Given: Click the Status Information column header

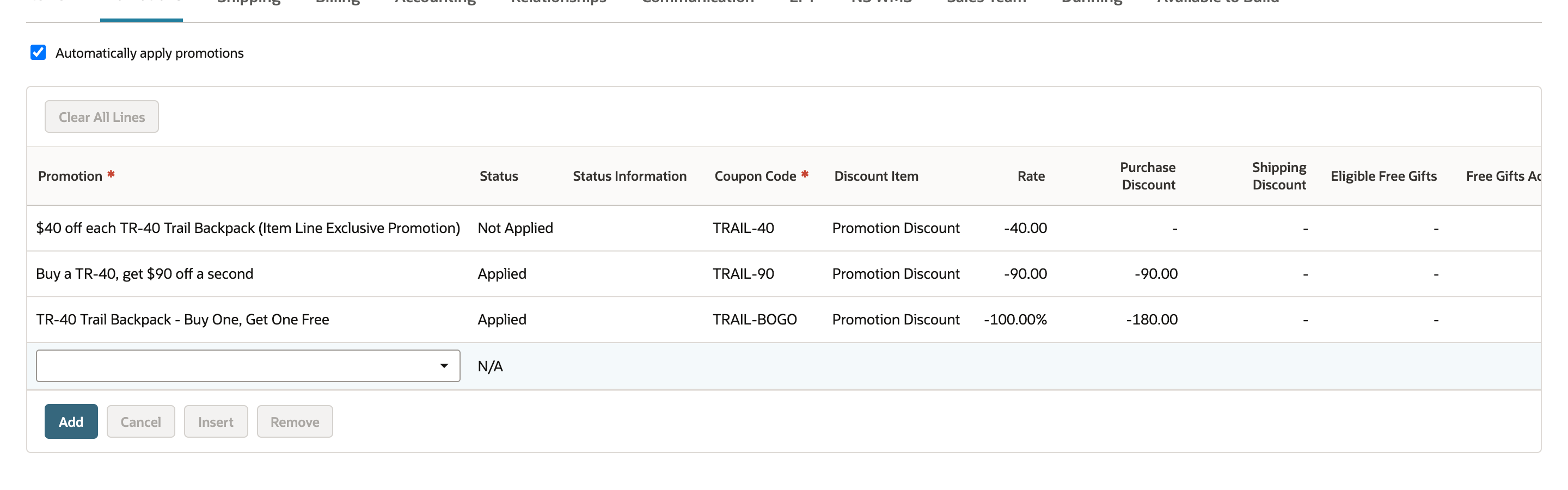Looking at the screenshot, I should (629, 176).
